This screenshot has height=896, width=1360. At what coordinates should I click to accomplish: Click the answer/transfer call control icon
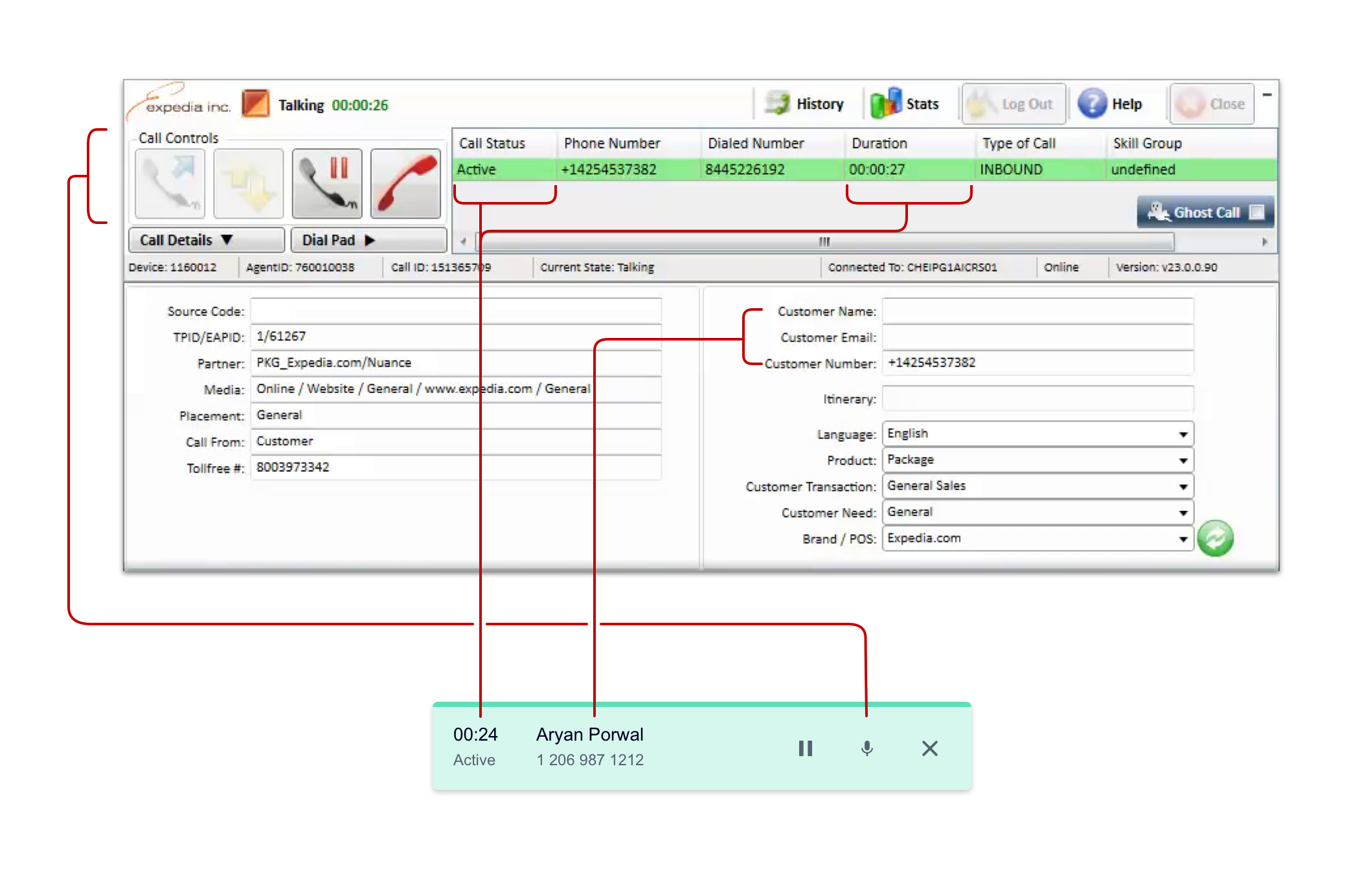tap(170, 184)
